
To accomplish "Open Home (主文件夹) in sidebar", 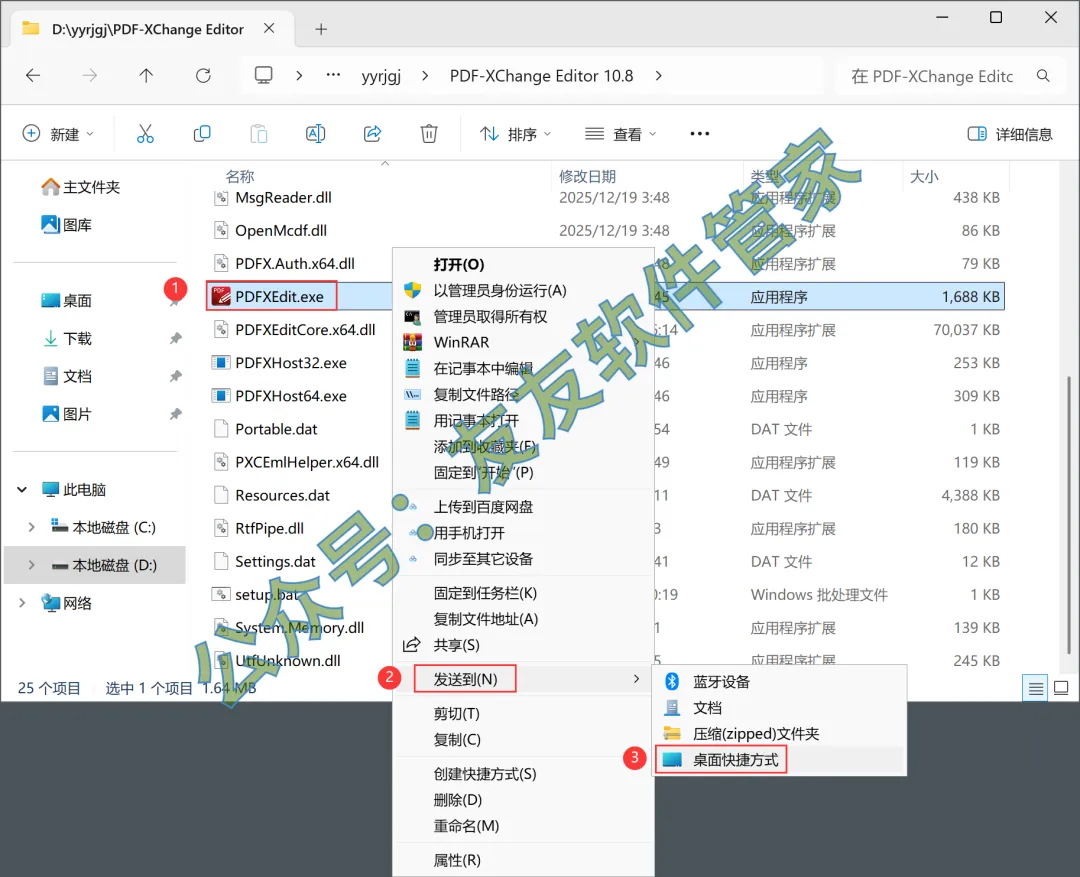I will [x=81, y=187].
